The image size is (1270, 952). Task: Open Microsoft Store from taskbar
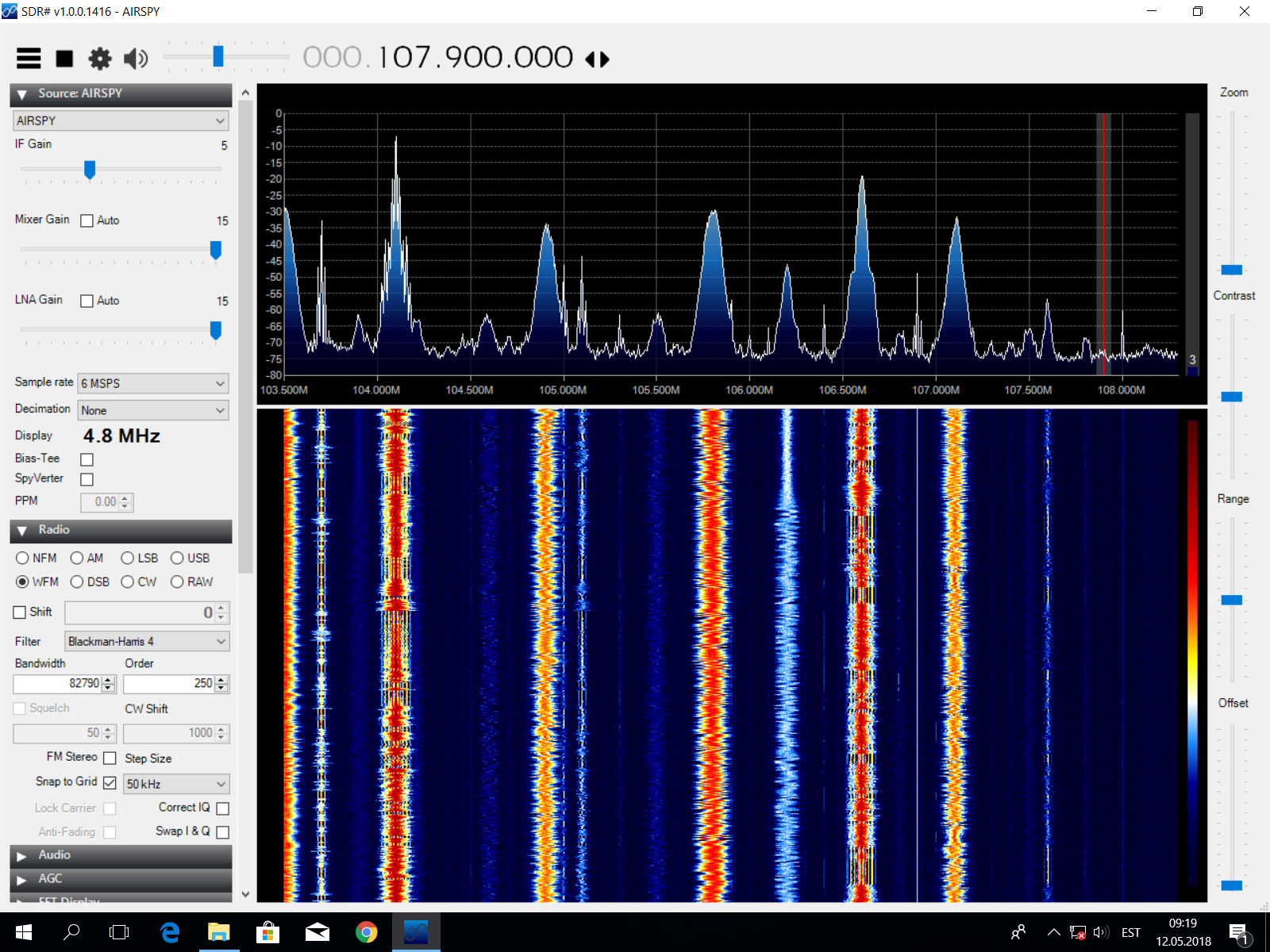268,932
